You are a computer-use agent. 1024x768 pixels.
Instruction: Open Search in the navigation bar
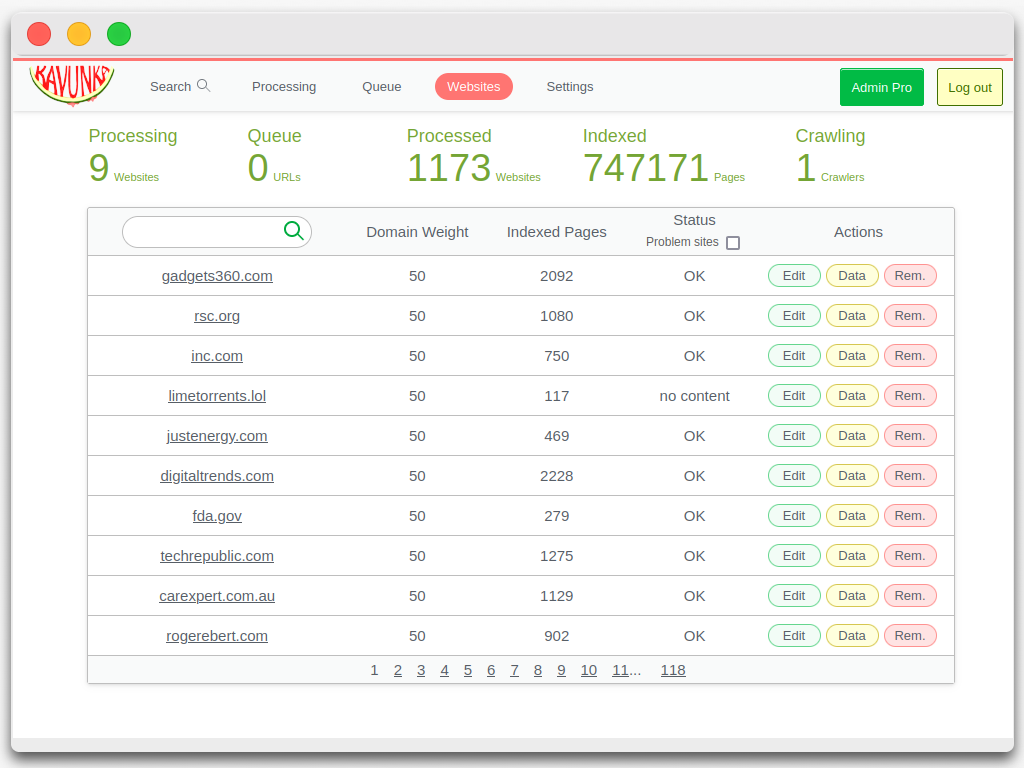point(180,87)
